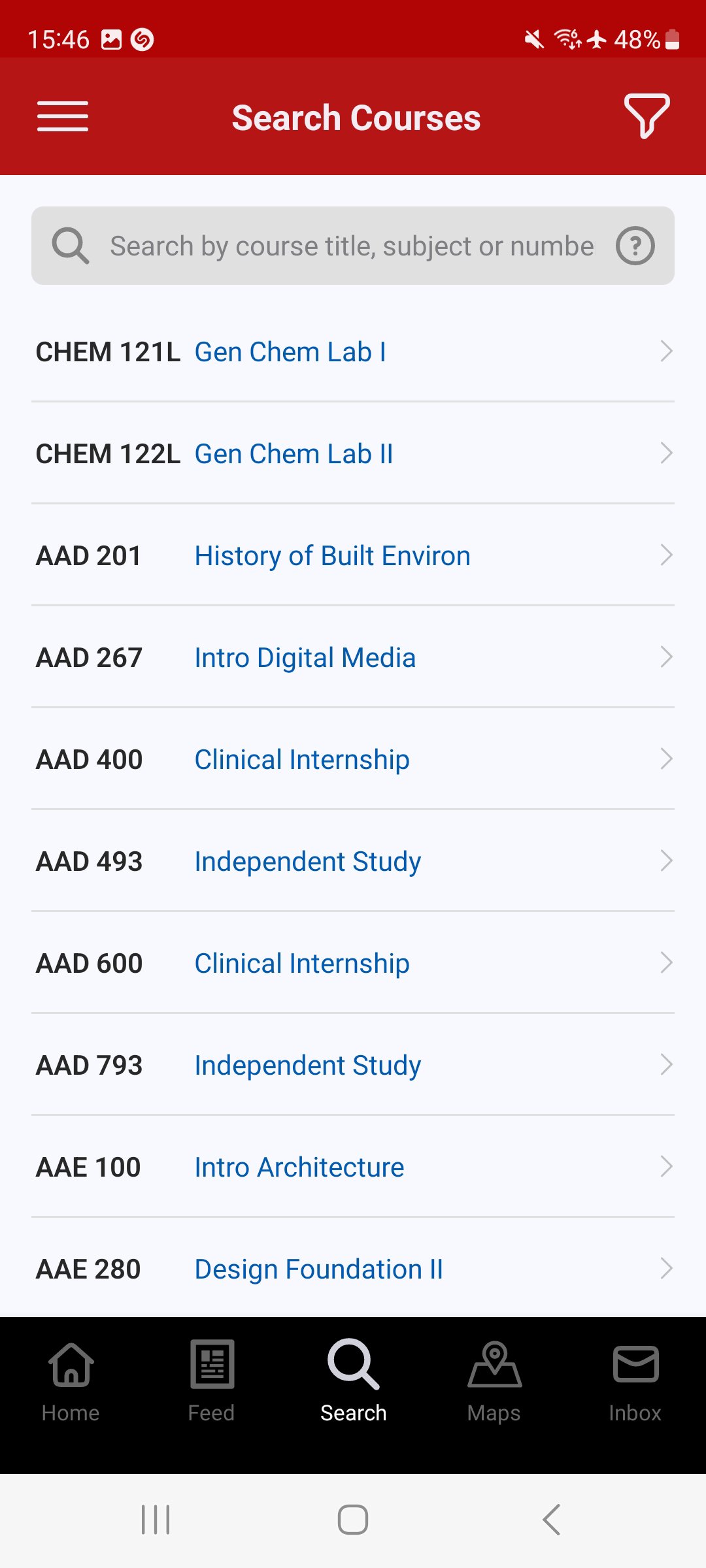Expand the CHEM 121L row chevron
This screenshot has height=1568, width=706.
point(666,351)
